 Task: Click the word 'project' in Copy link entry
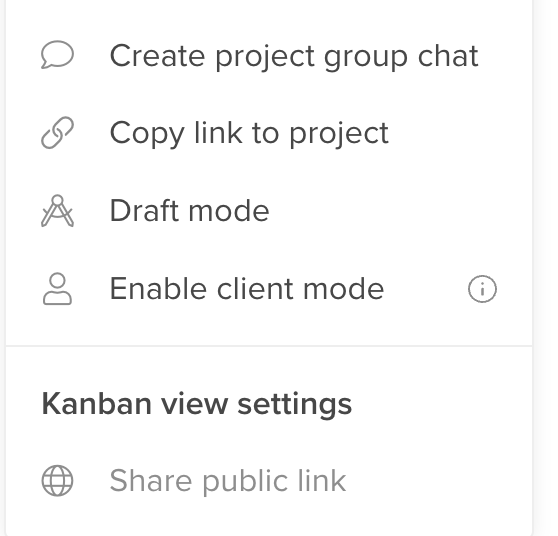click(339, 134)
